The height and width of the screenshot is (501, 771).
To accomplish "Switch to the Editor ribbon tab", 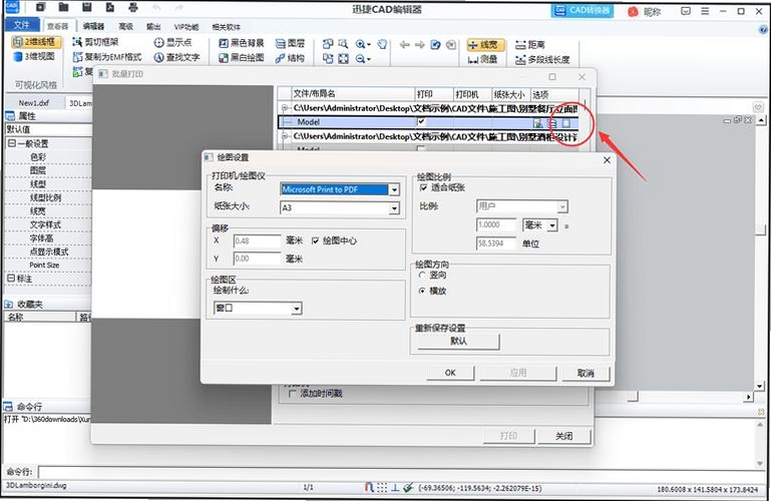I will (x=93, y=26).
